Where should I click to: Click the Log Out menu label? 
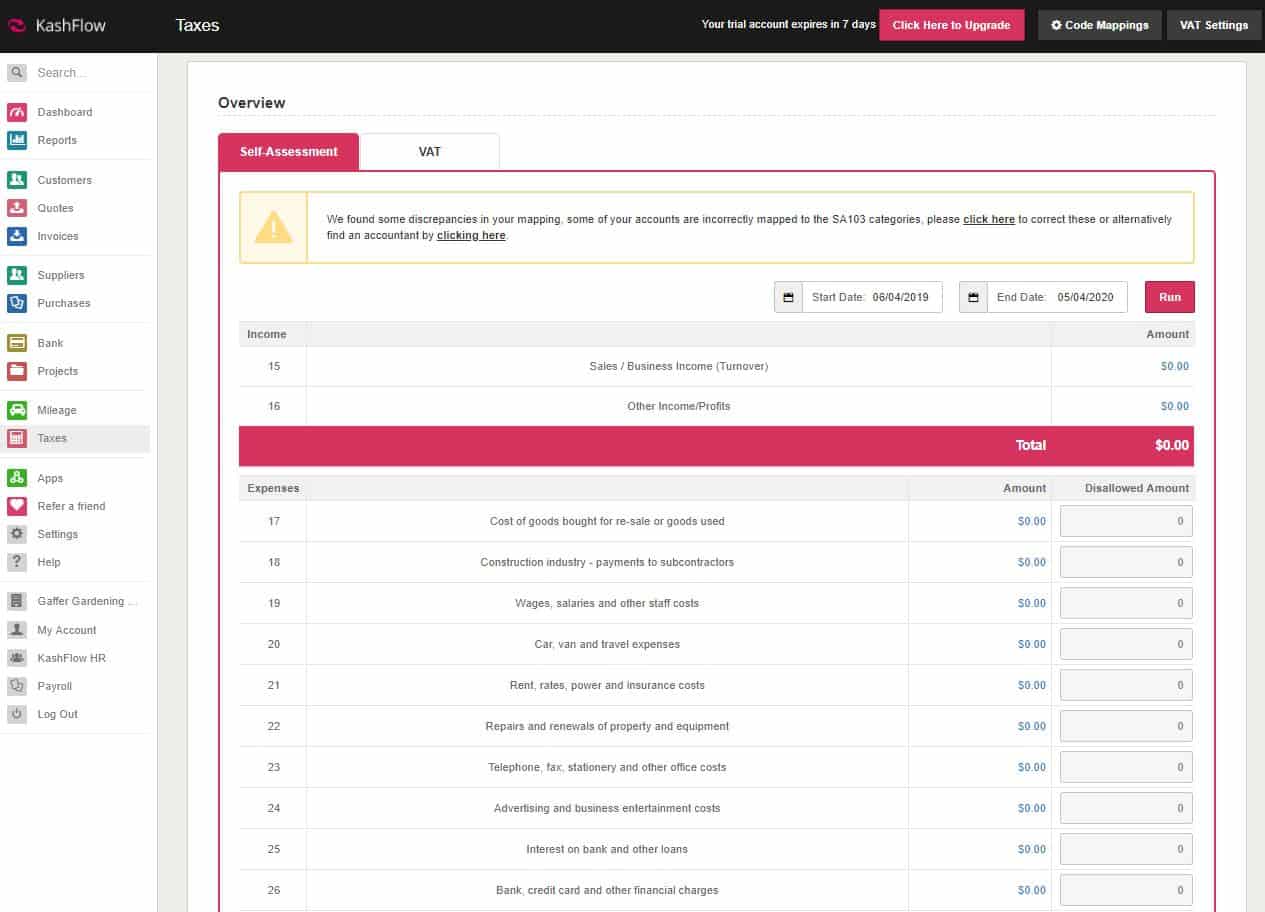[58, 714]
